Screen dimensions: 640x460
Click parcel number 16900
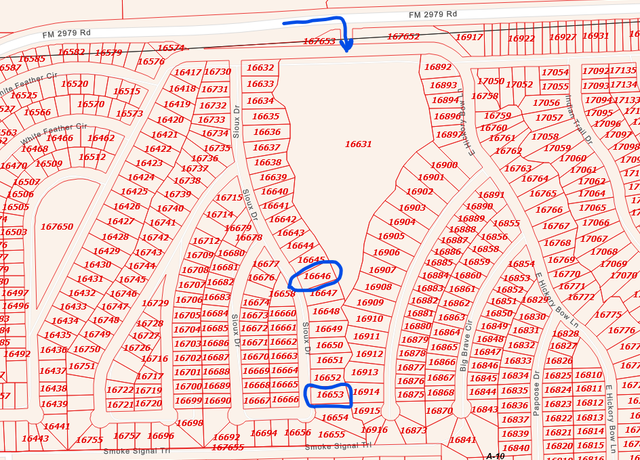pyautogui.click(x=444, y=165)
